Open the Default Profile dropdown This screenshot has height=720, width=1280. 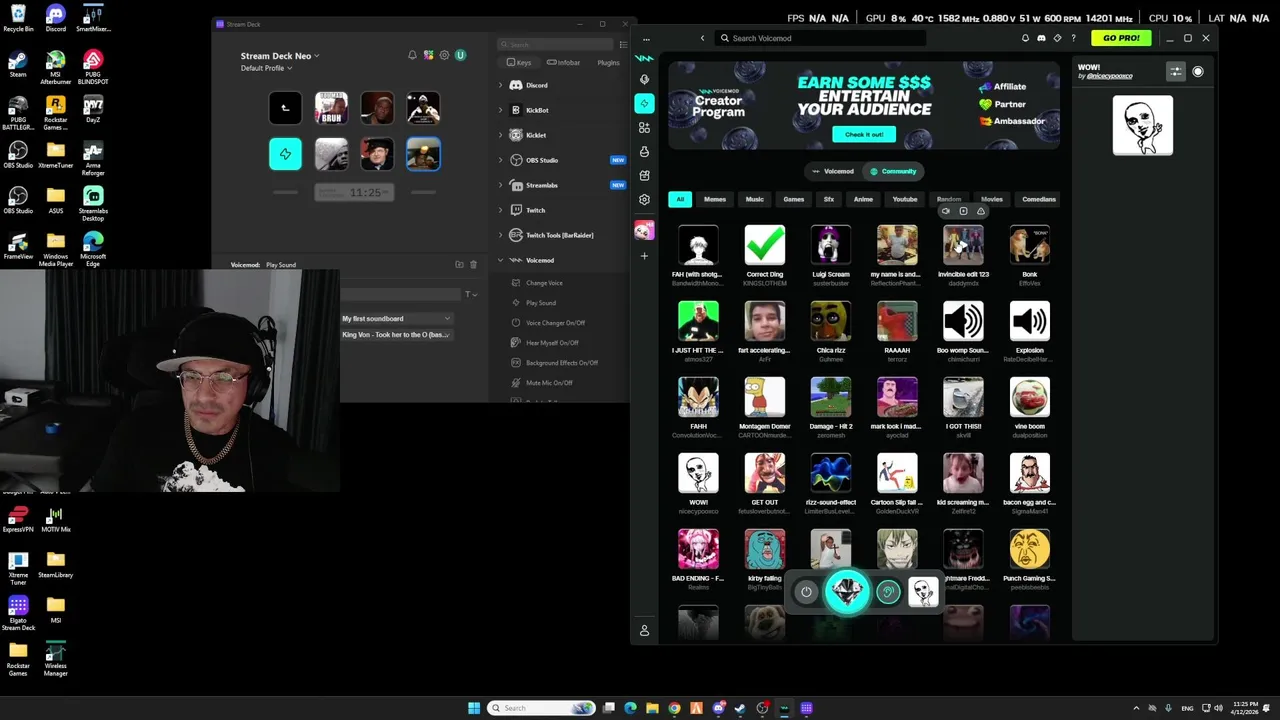(x=267, y=68)
